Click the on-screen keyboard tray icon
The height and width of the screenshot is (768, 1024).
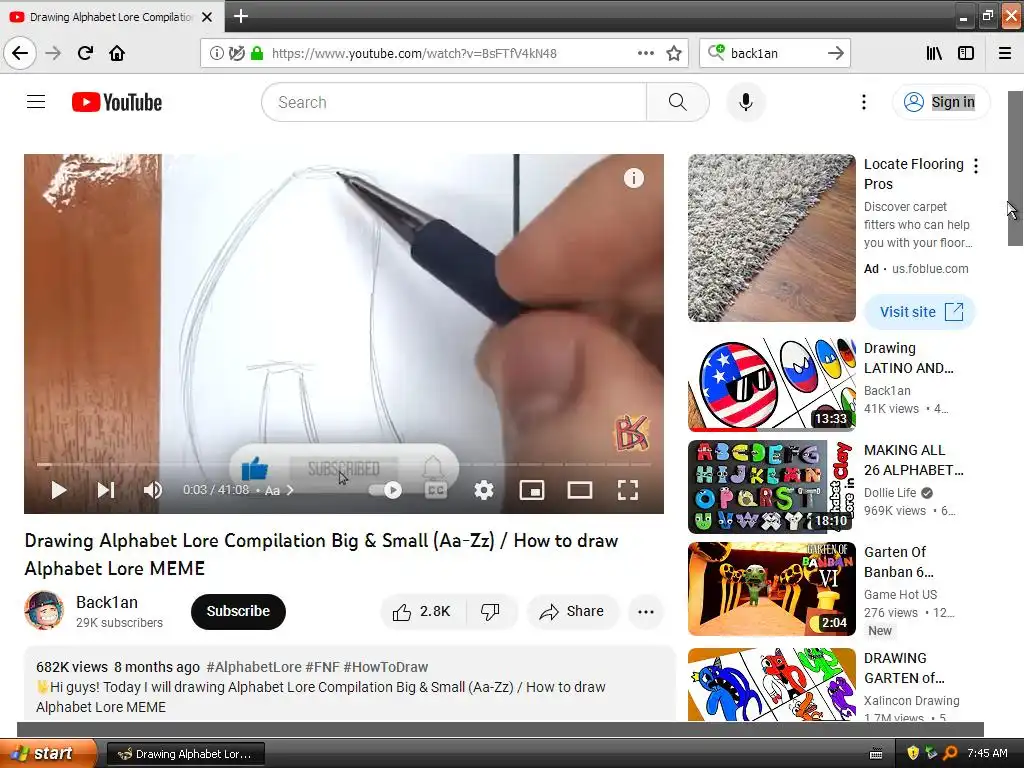click(x=876, y=754)
